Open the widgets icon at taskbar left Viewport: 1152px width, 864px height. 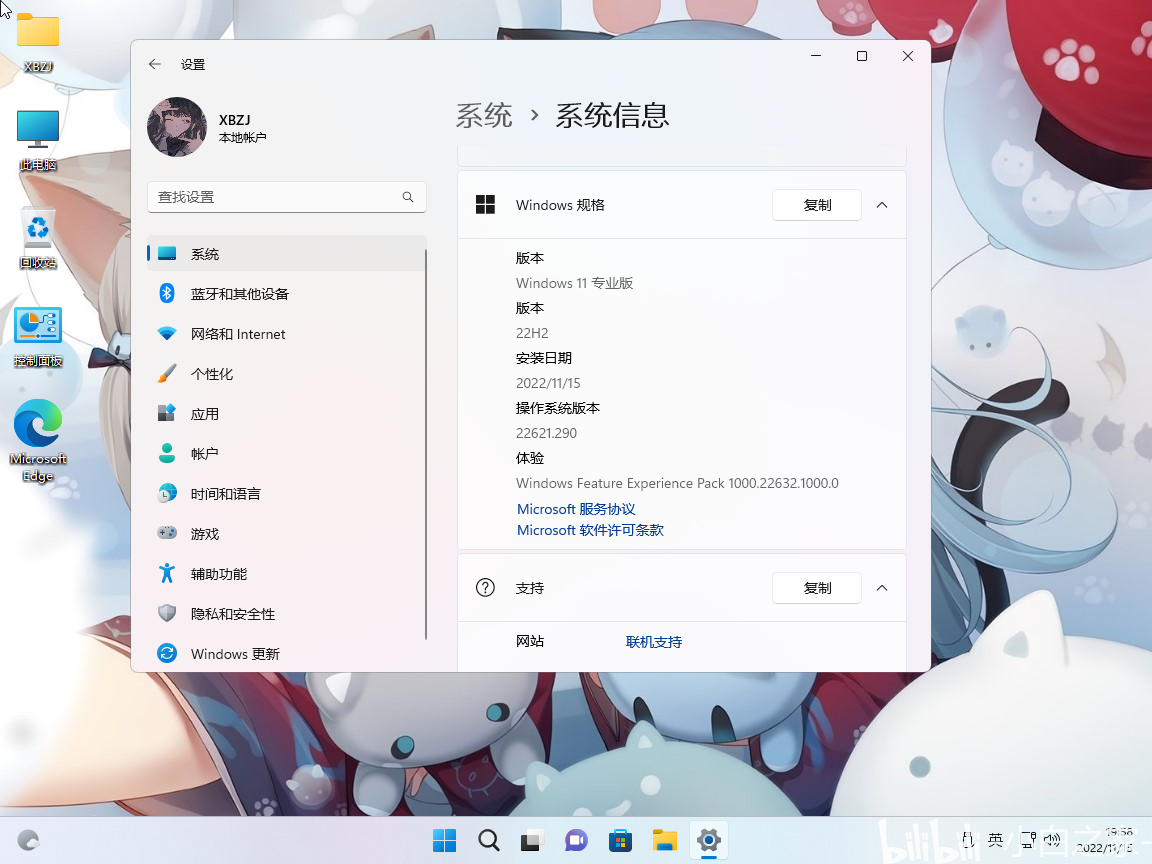click(x=28, y=840)
